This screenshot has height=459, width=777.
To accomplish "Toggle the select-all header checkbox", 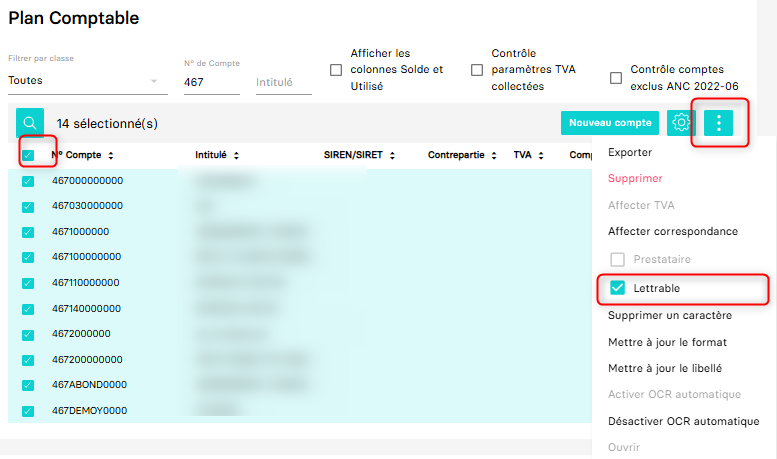I will click(28, 155).
